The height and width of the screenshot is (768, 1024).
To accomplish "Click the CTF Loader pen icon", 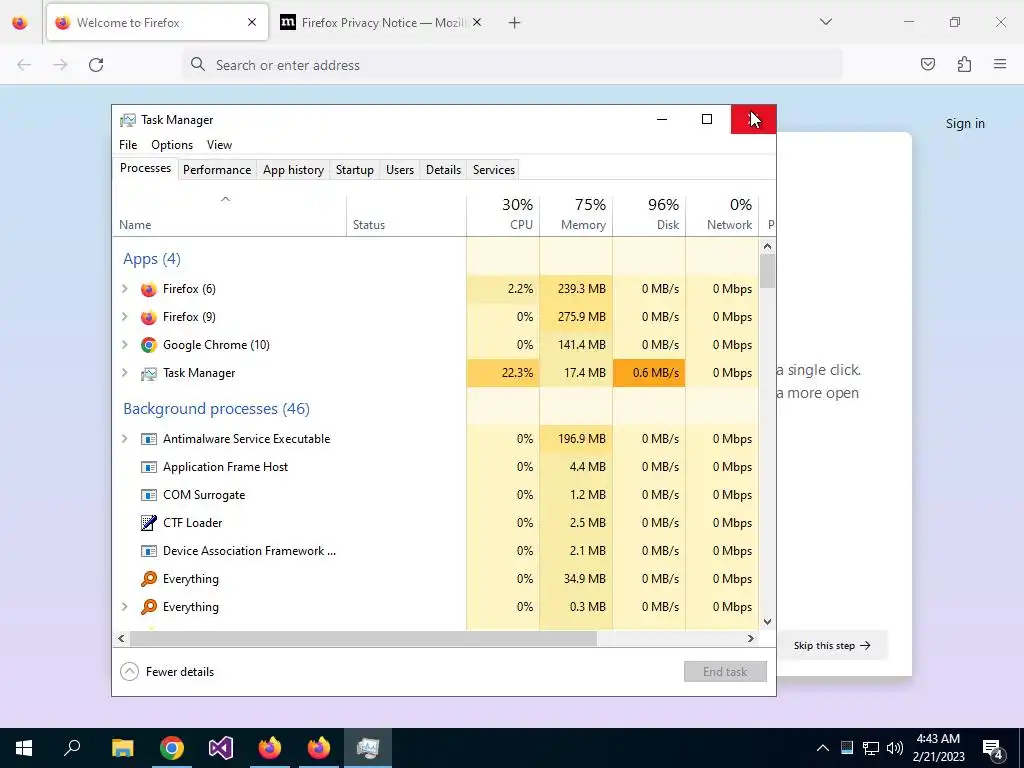I will 149,522.
